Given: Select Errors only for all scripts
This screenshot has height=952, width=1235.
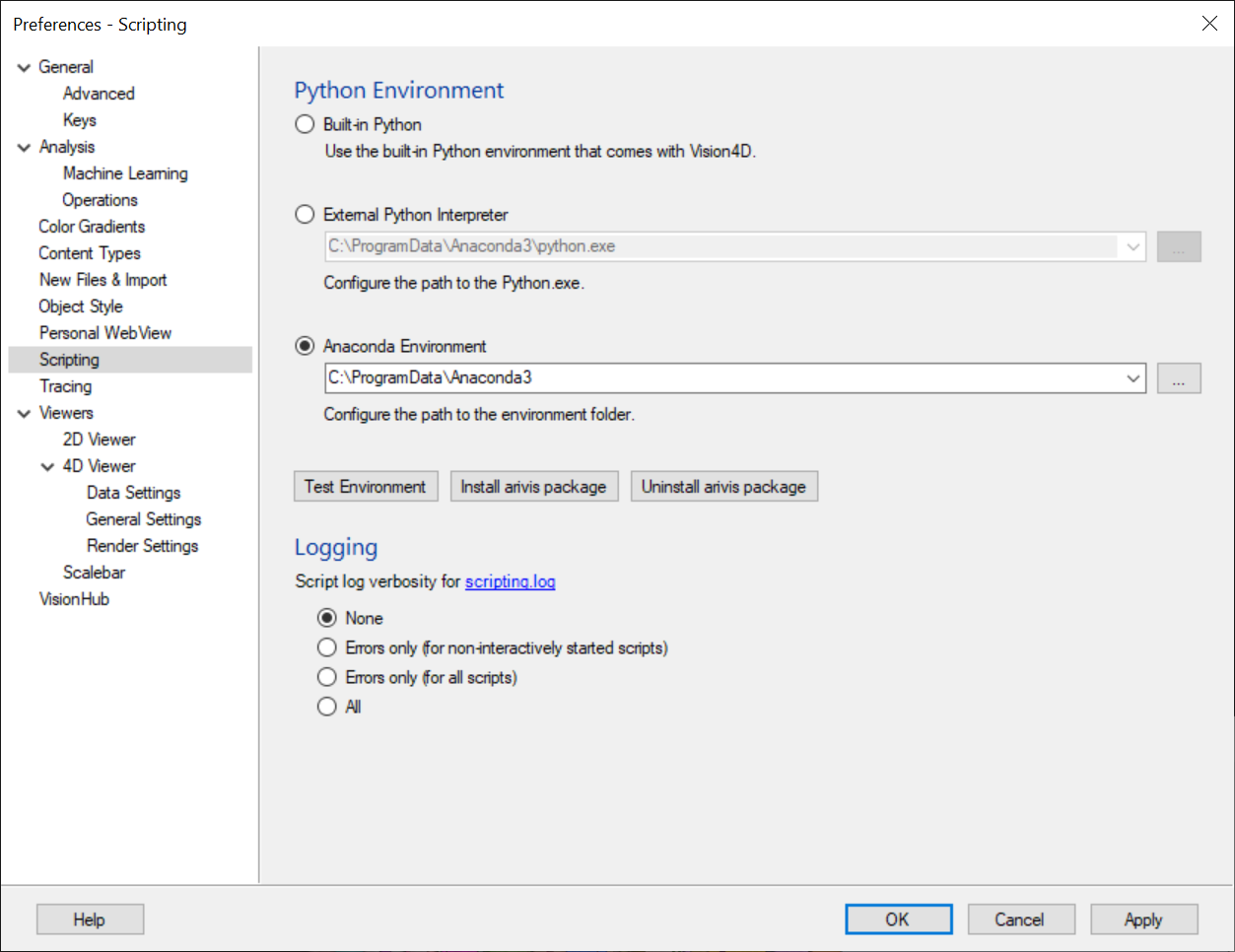Looking at the screenshot, I should click(x=326, y=677).
